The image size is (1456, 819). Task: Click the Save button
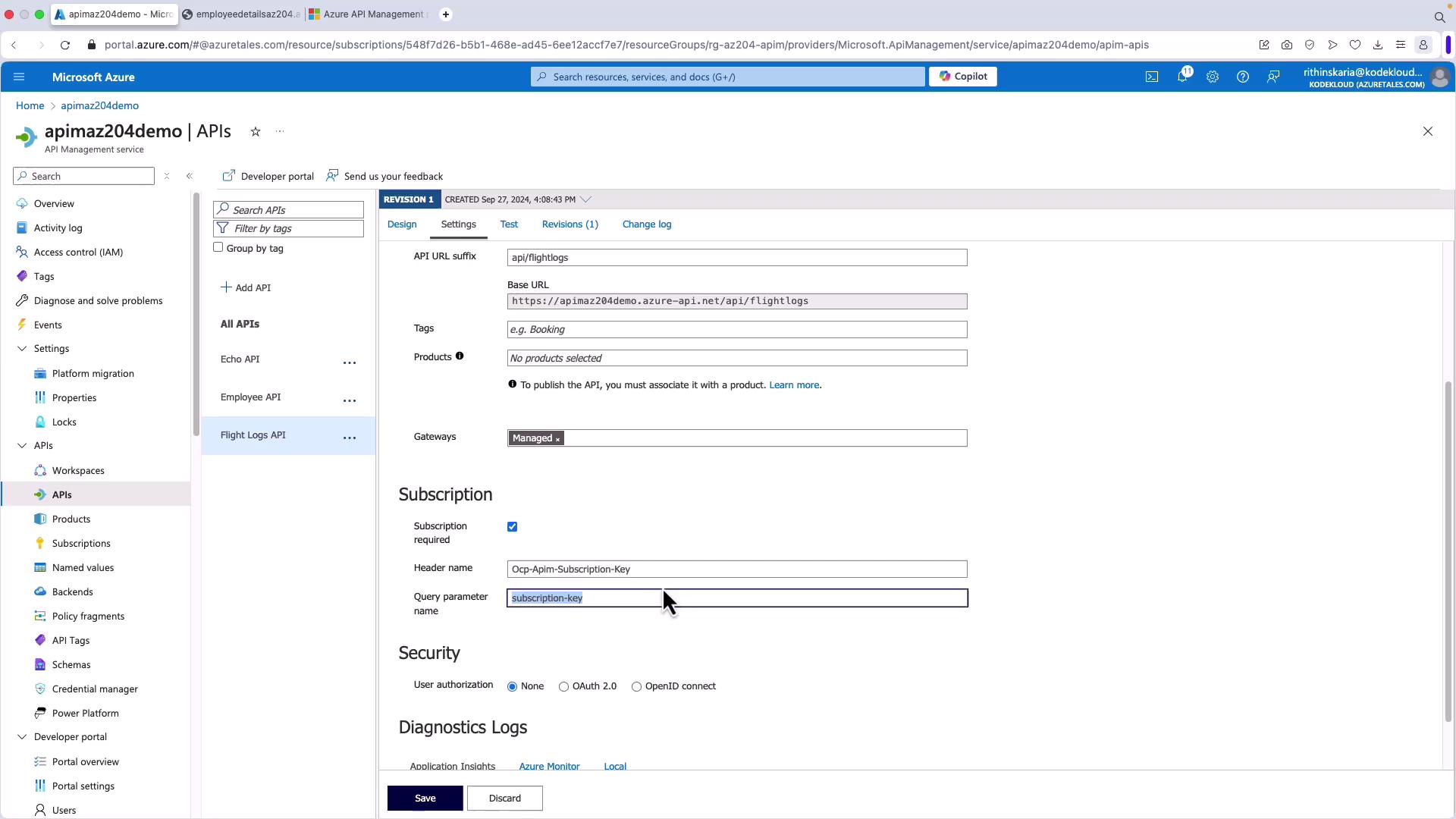pos(425,798)
